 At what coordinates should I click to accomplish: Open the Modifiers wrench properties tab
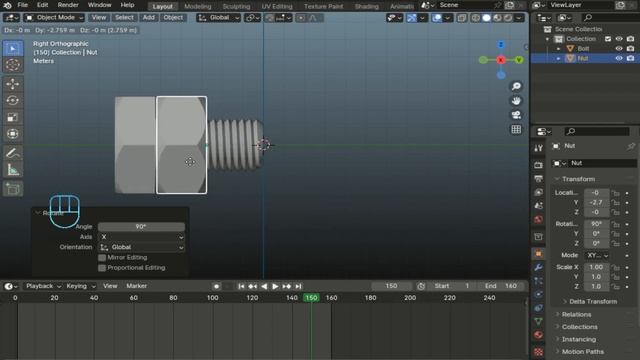tap(538, 267)
